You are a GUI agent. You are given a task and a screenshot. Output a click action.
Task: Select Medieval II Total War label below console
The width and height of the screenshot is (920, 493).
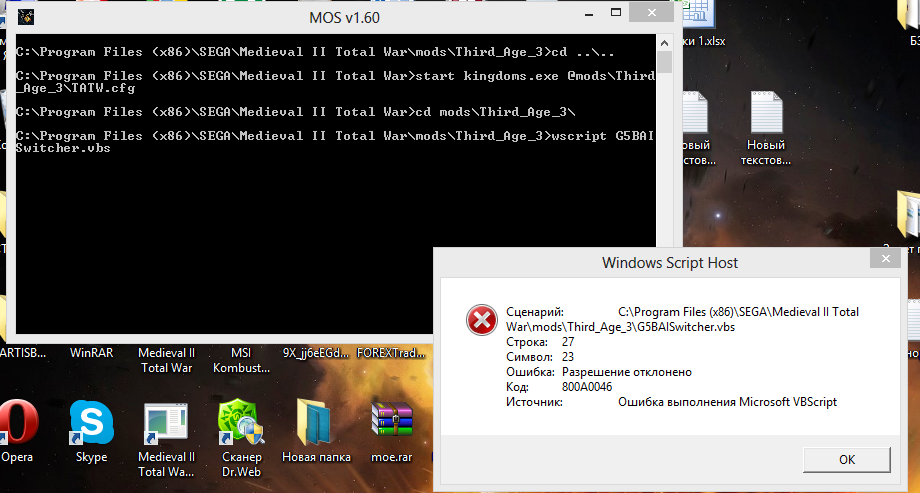[x=166, y=360]
